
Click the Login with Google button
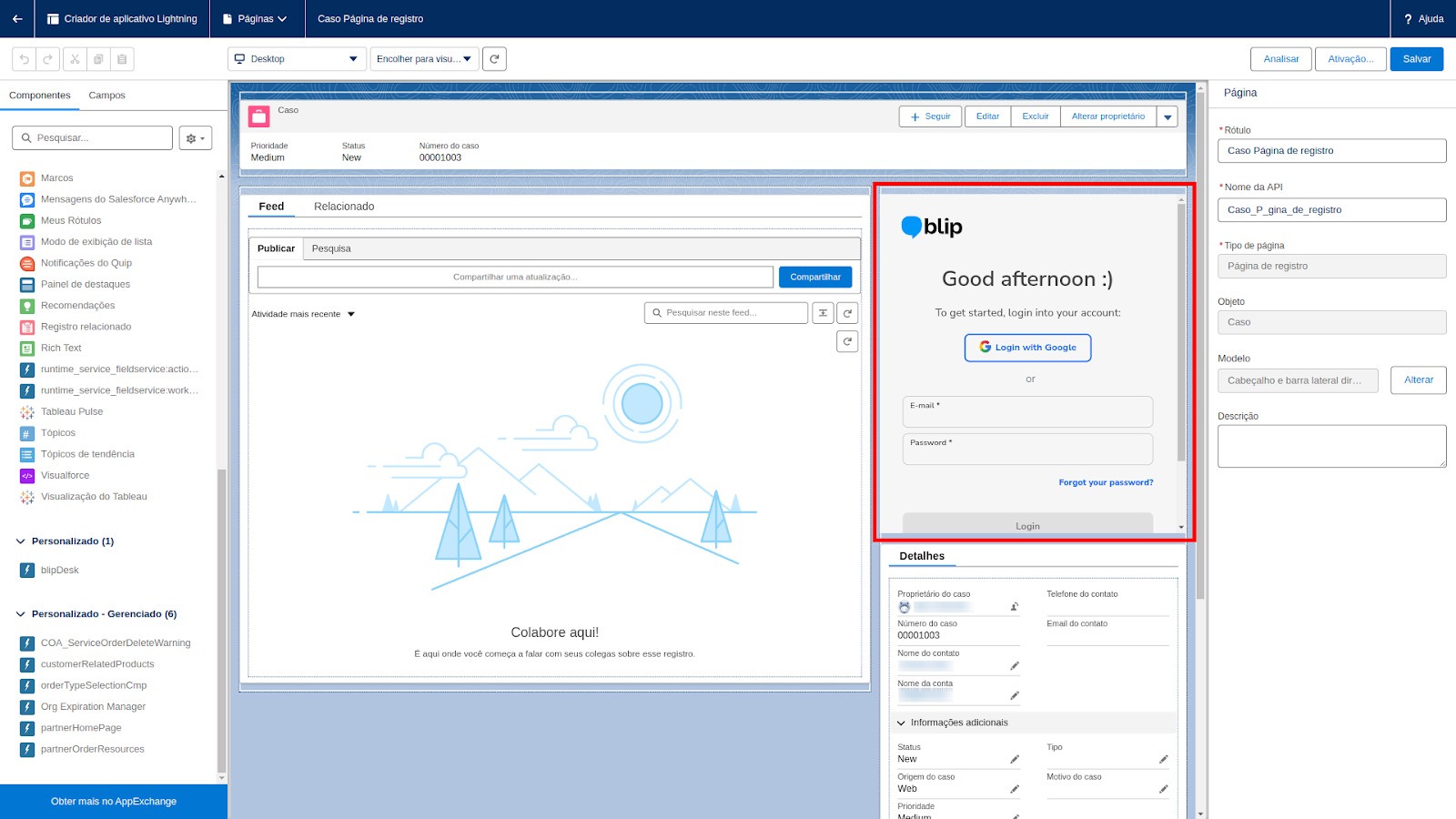click(1027, 348)
